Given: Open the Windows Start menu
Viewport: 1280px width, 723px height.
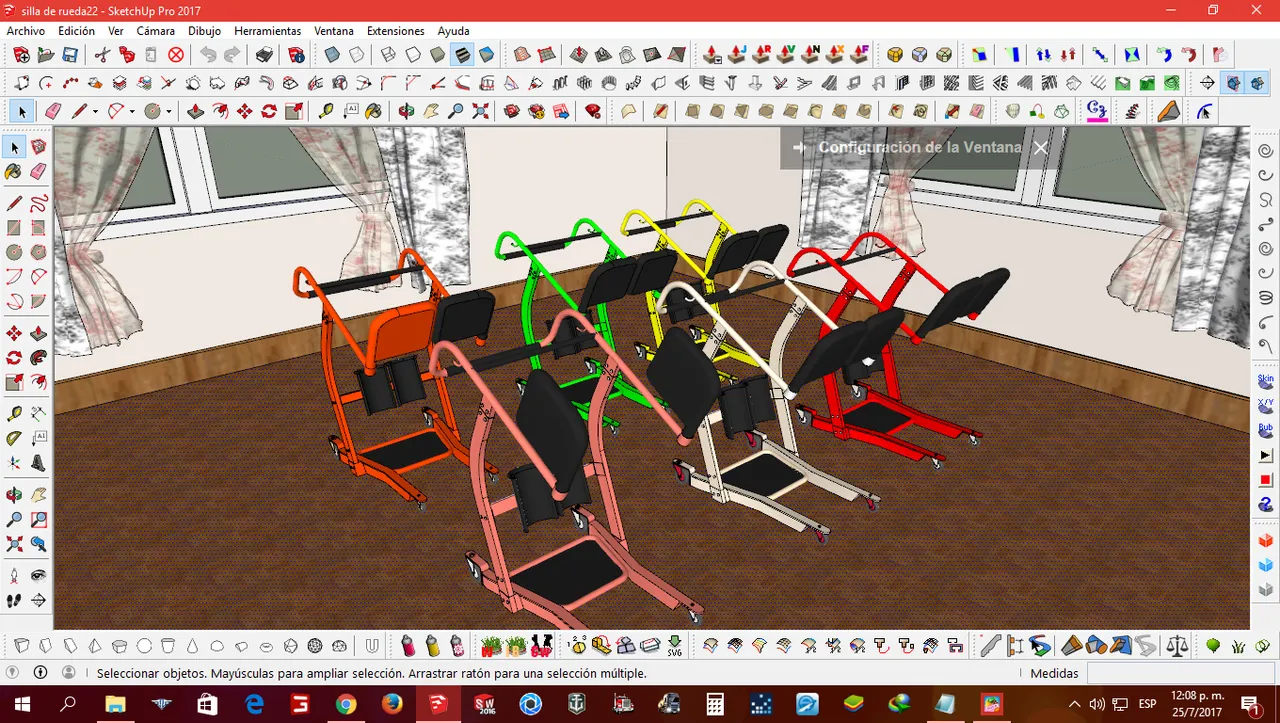Looking at the screenshot, I should click(x=22, y=705).
